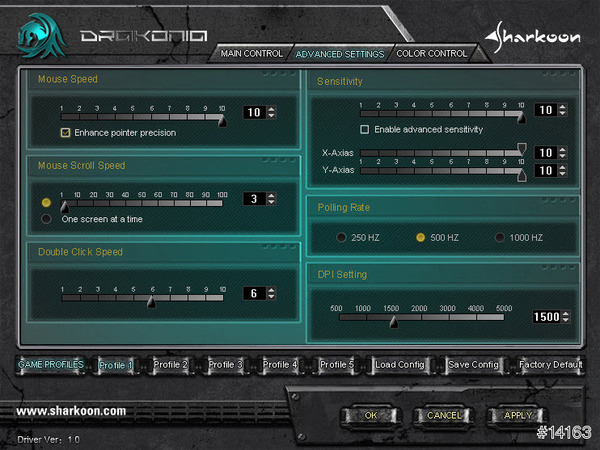Click the Y-Axias slider handle
Image resolution: width=600 pixels, height=450 pixels.
(522, 174)
